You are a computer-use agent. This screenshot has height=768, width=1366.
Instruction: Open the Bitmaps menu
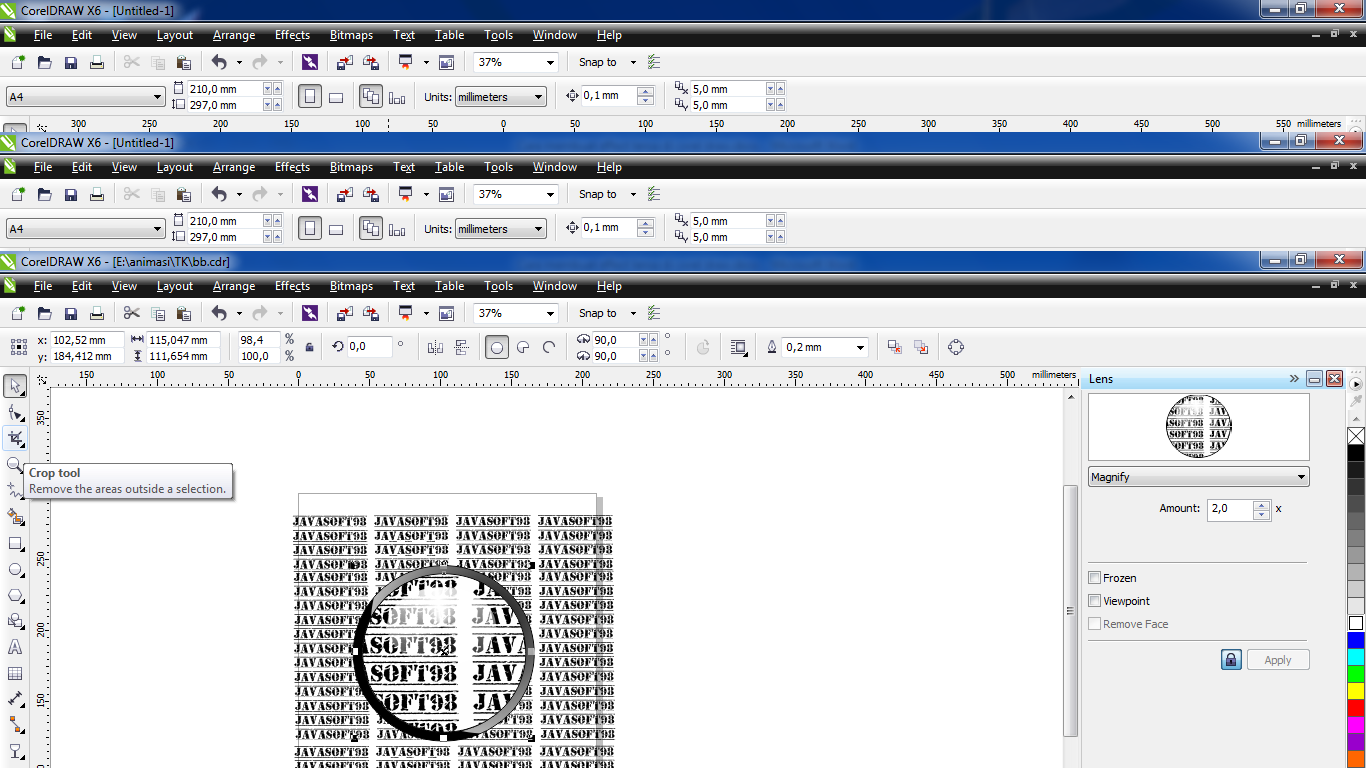pyautogui.click(x=351, y=285)
